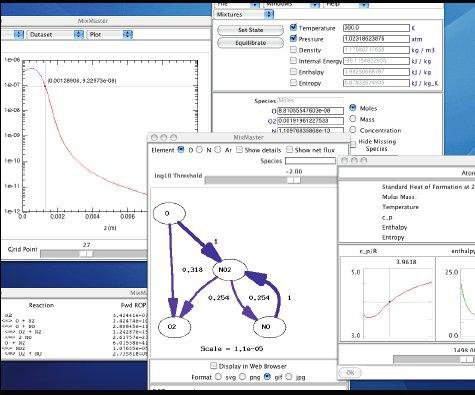The width and height of the screenshot is (475, 395).
Task: Click the Set State button
Action: [250, 30]
